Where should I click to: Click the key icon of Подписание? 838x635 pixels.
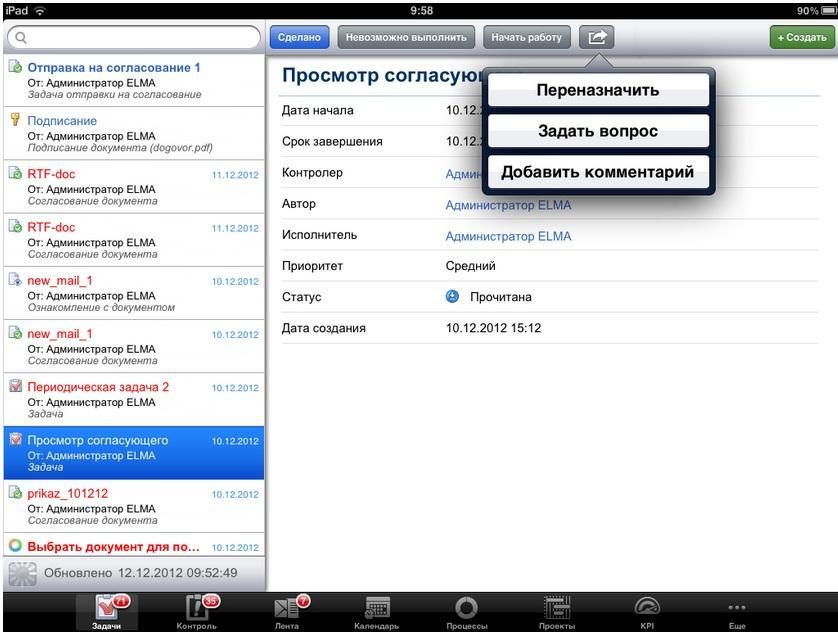pyautogui.click(x=15, y=119)
